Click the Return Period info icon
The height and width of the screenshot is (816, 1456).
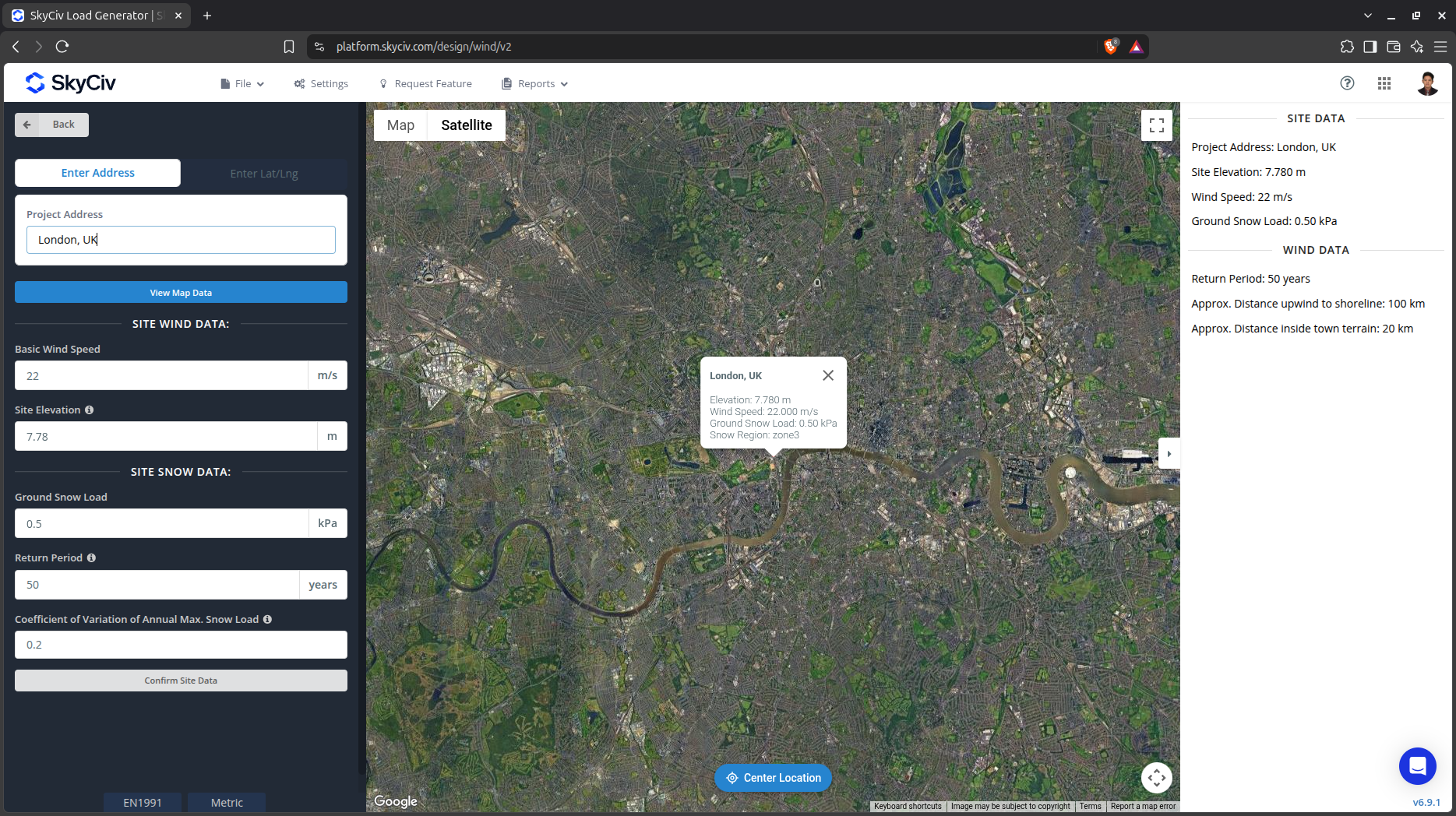click(x=91, y=558)
